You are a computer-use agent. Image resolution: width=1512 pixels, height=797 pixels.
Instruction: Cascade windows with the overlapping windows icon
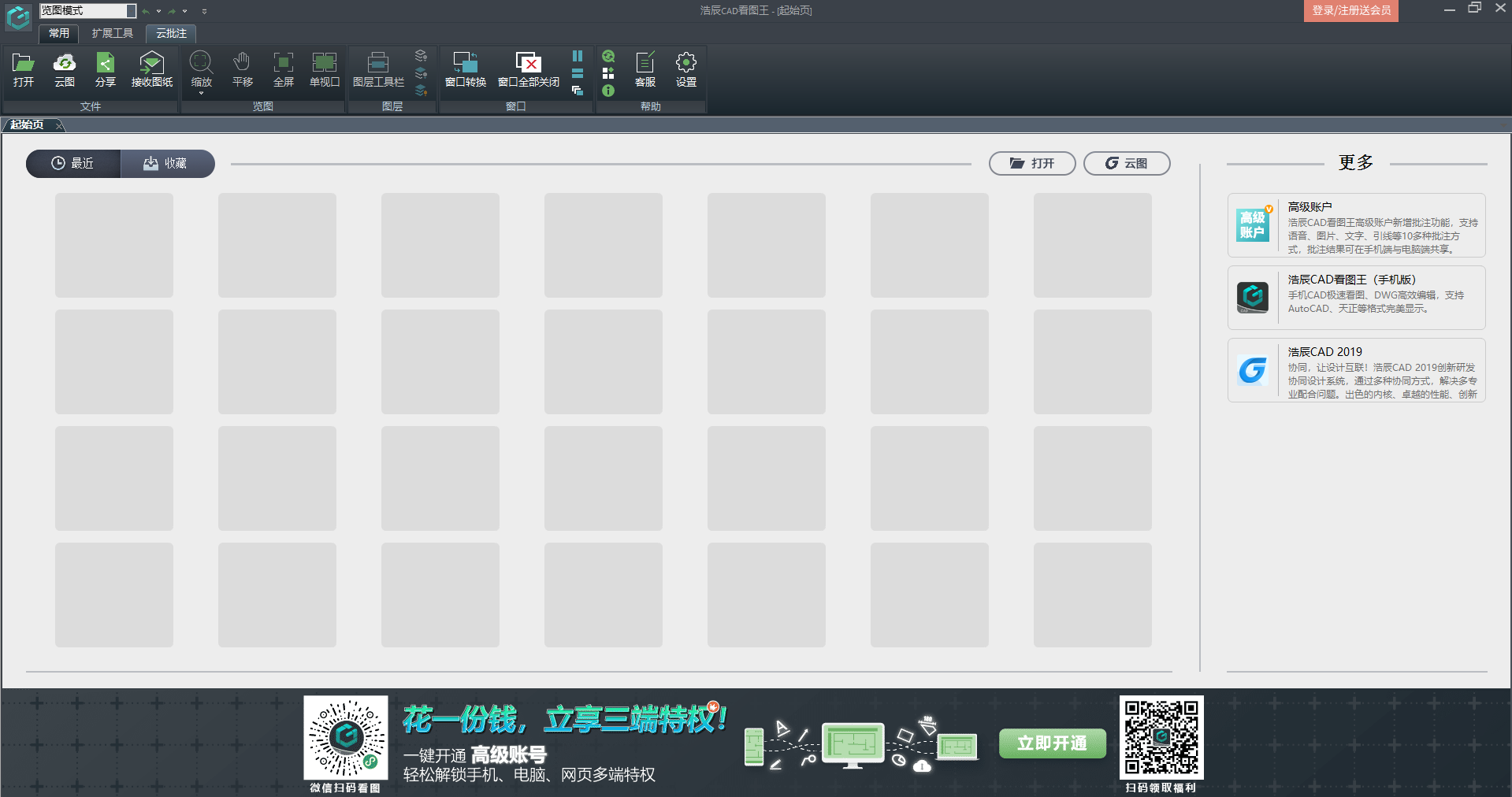click(x=578, y=91)
